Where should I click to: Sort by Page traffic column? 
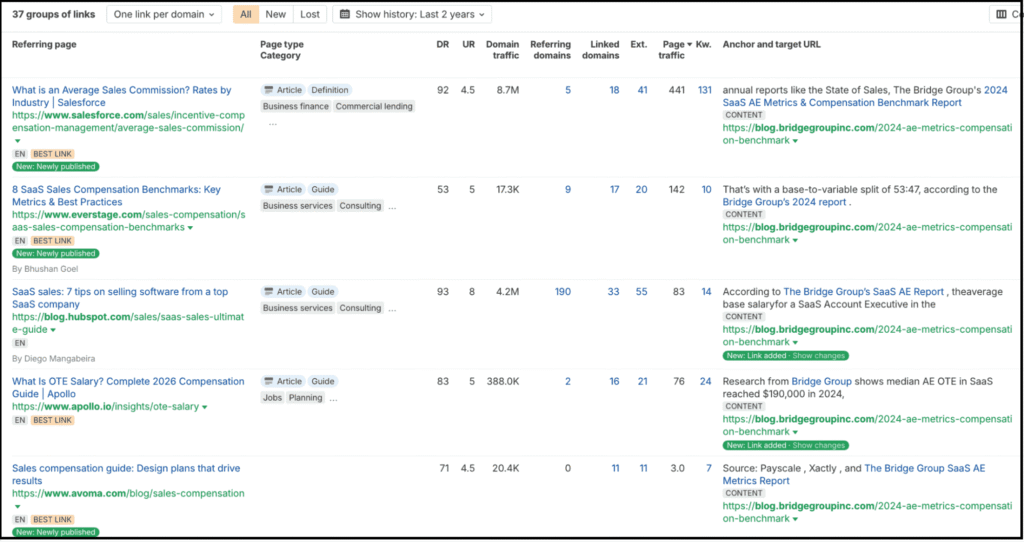675,50
